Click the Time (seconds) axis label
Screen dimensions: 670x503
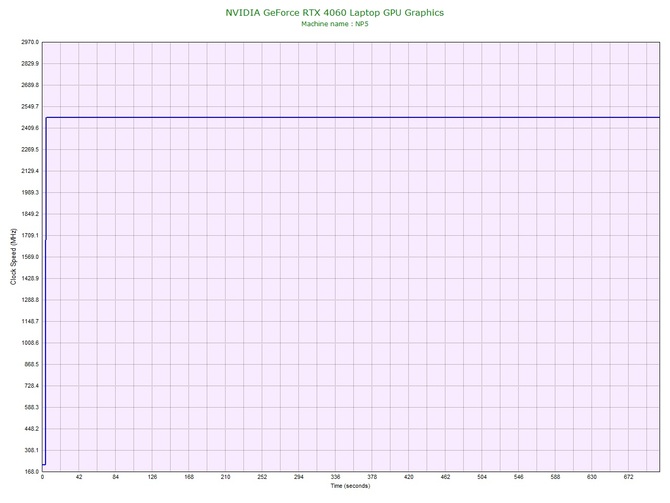(x=350, y=486)
